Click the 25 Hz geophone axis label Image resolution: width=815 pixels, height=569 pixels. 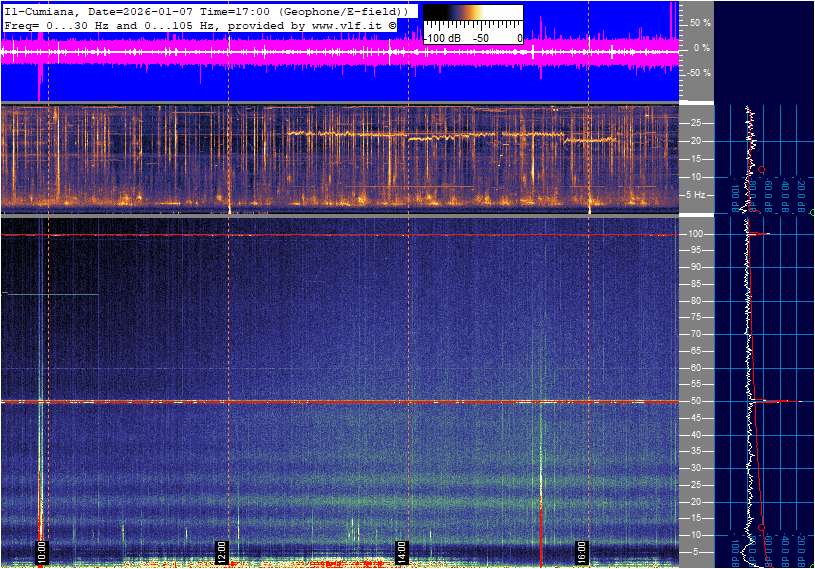pos(695,122)
